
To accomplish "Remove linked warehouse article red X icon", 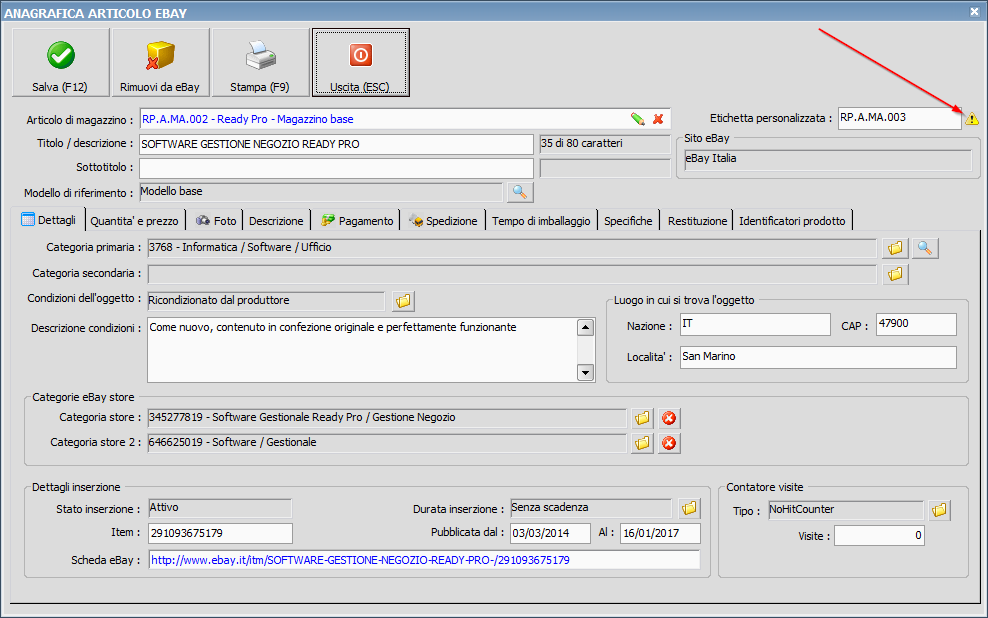I will coord(658,119).
